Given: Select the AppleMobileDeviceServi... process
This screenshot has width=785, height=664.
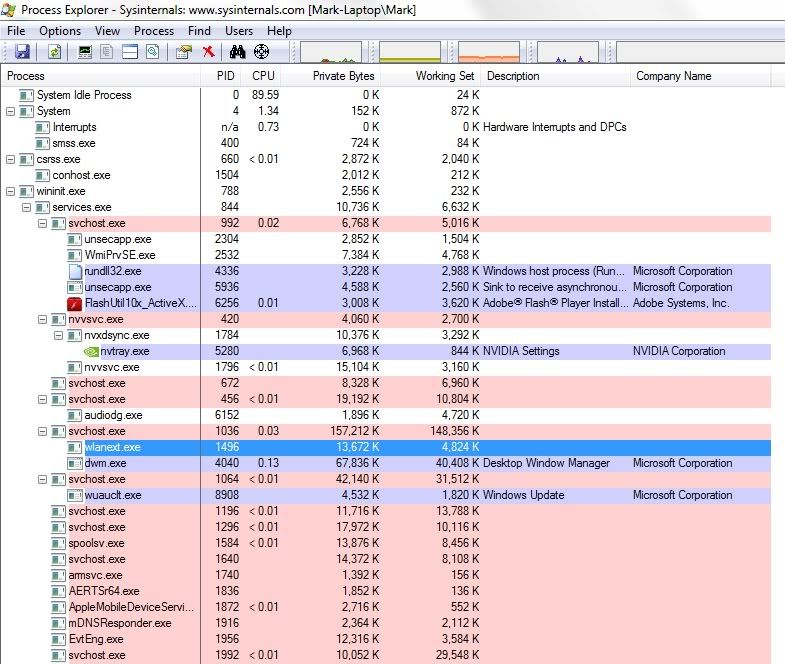Looking at the screenshot, I should 385,607.
